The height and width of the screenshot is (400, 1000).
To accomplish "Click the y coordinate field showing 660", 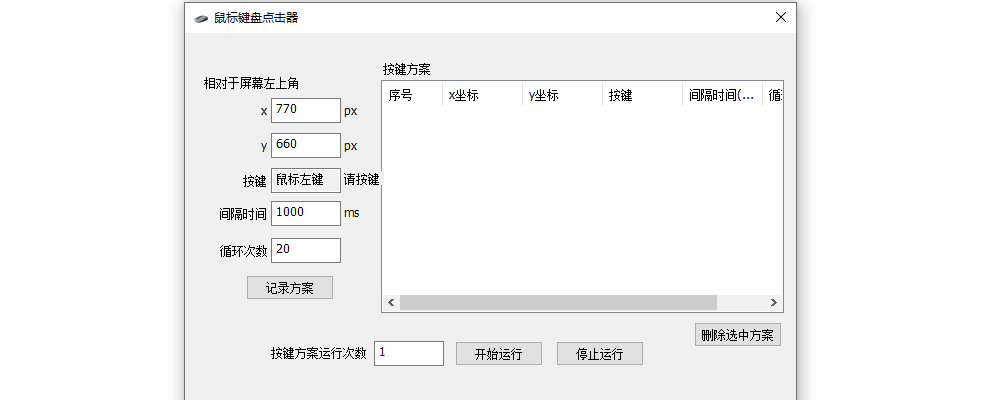I will (305, 145).
